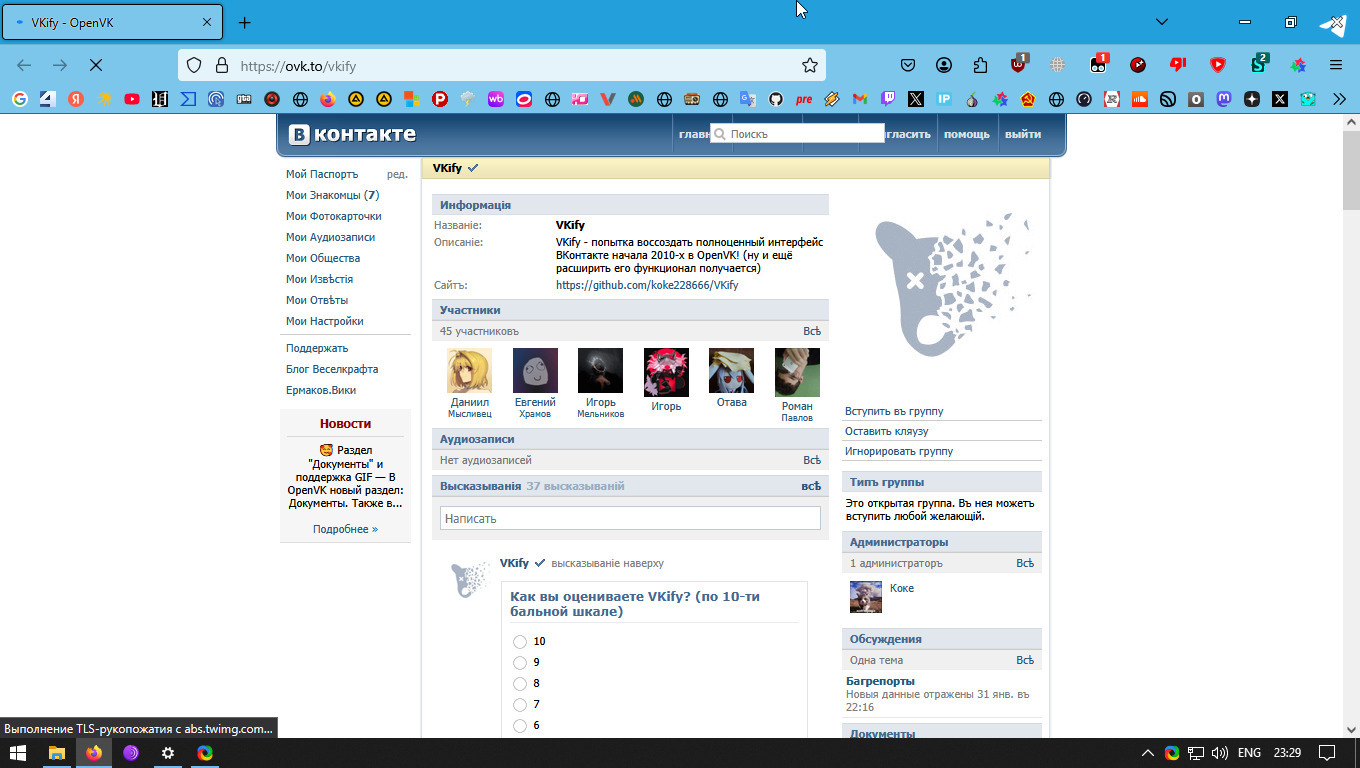
Task: Open the Mastodon bookmark icon
Action: tap(1223, 99)
